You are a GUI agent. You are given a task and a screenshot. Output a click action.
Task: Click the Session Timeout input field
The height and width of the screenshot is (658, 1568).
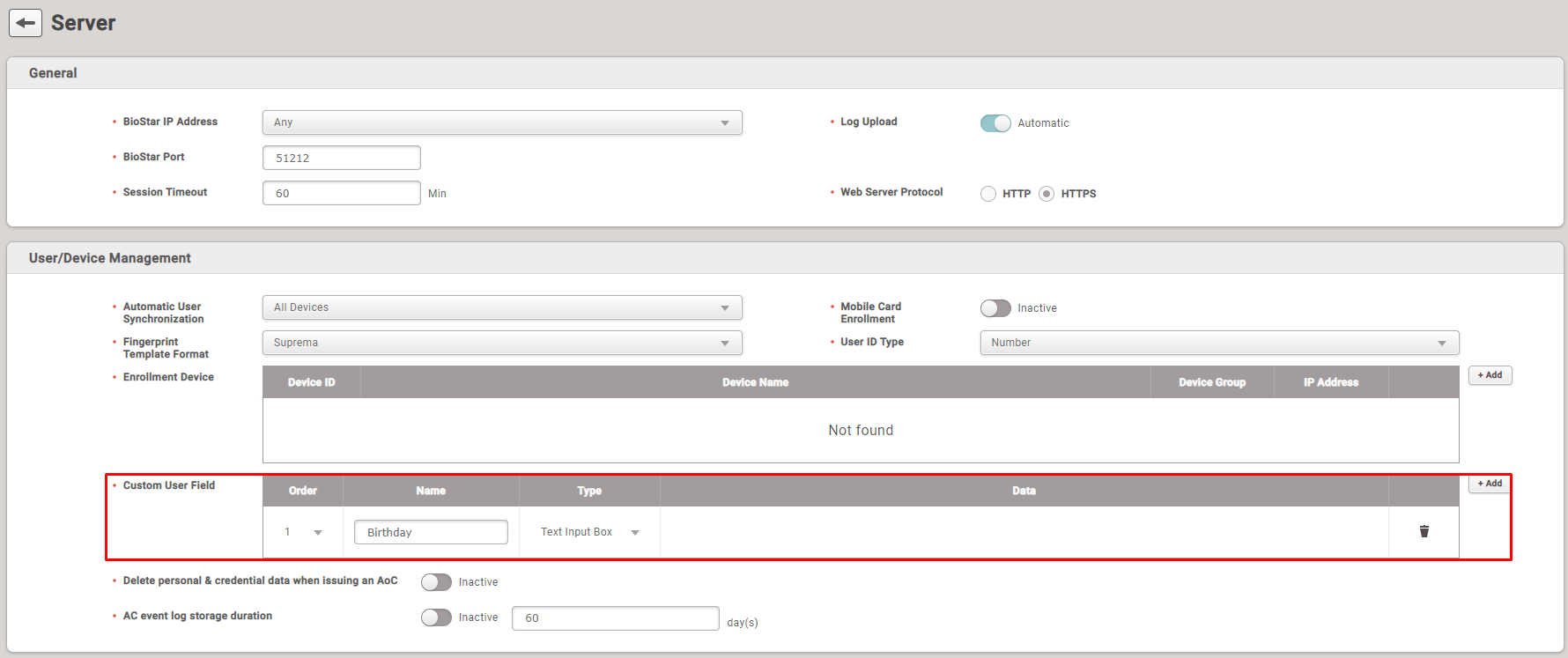(342, 193)
